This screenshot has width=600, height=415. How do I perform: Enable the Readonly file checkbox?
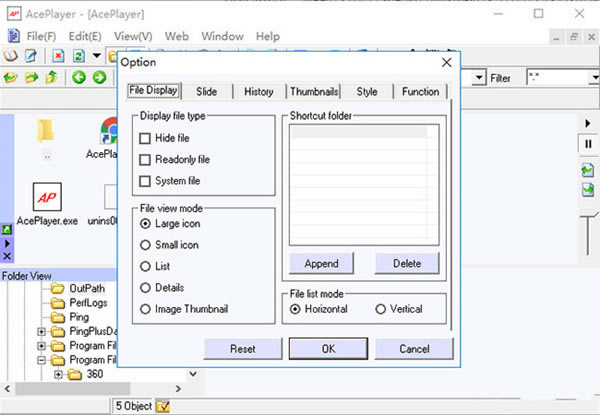(x=145, y=159)
